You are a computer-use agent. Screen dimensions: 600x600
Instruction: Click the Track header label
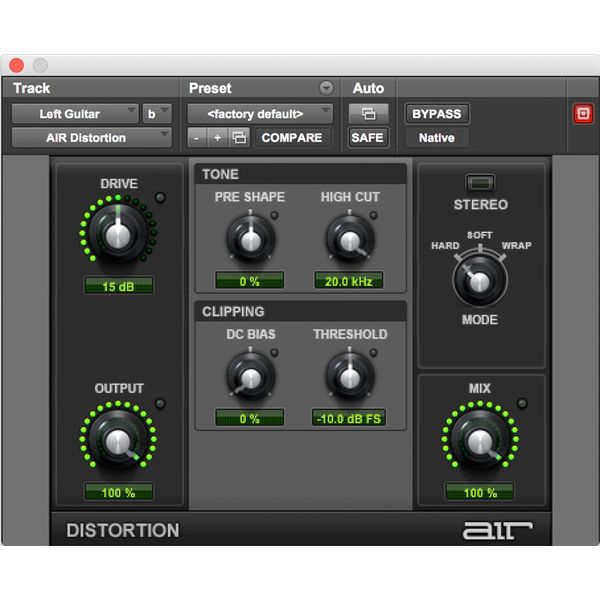coord(31,88)
